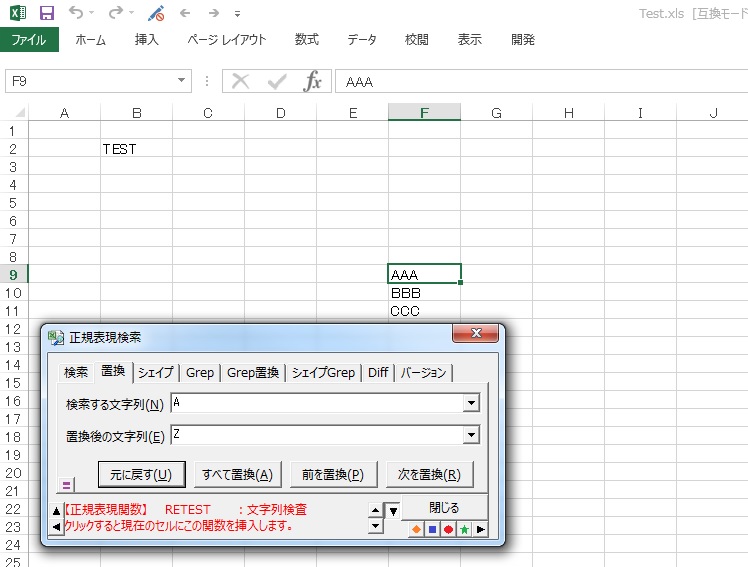Image resolution: width=748 pixels, height=567 pixels.
Task: Click the Save icon in quick access toolbar
Action: pyautogui.click(x=46, y=13)
